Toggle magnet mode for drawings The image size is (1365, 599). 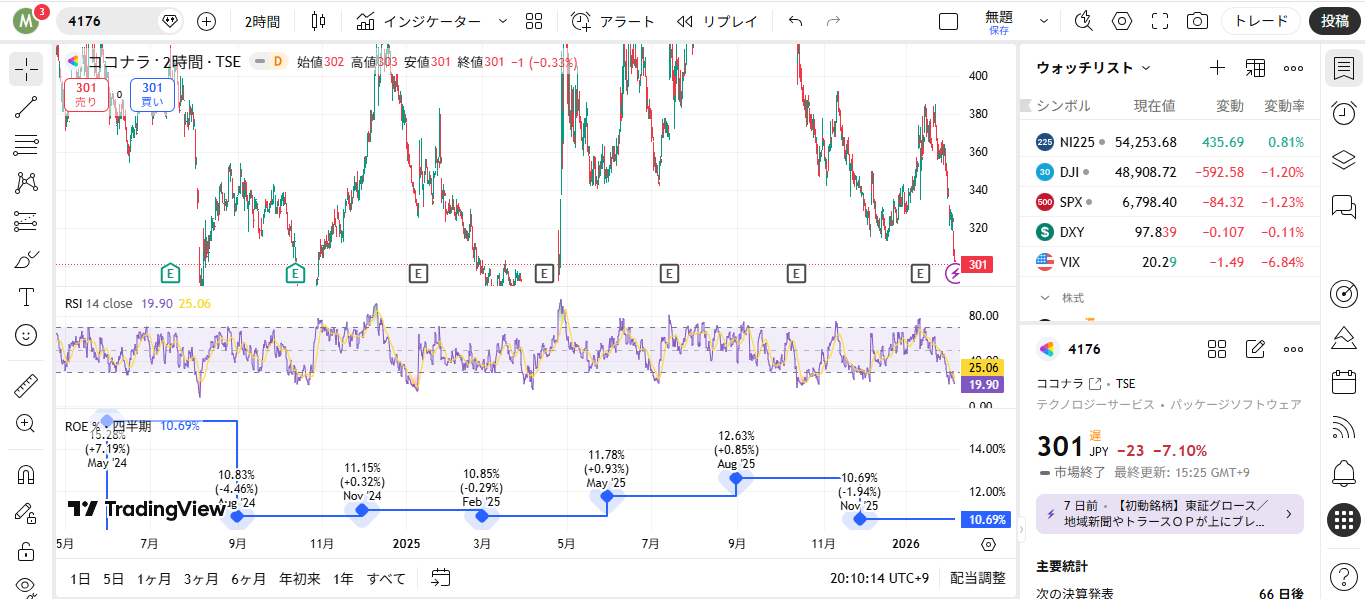pos(26,473)
